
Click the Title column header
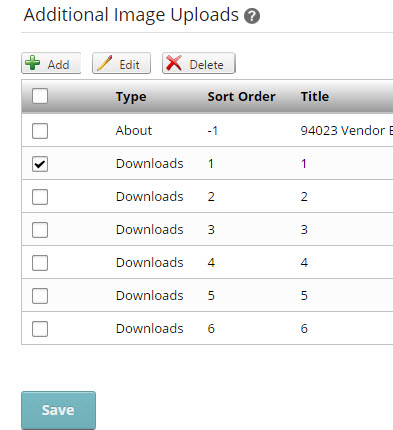(x=315, y=97)
